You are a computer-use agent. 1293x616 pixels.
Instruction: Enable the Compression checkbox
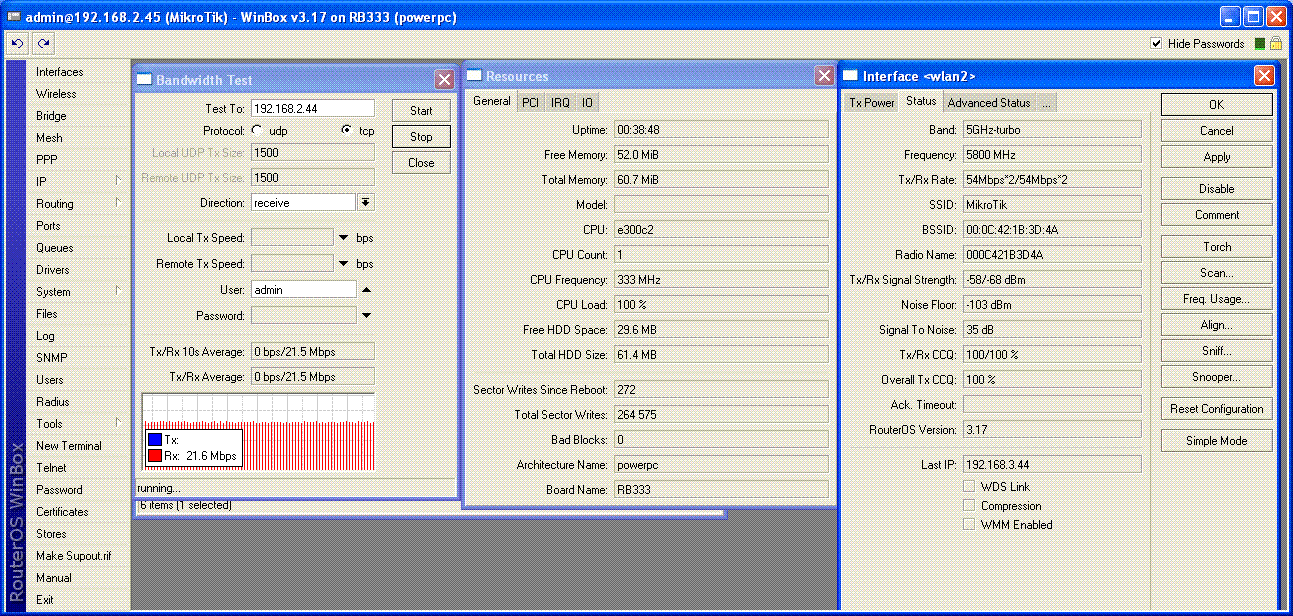(969, 505)
